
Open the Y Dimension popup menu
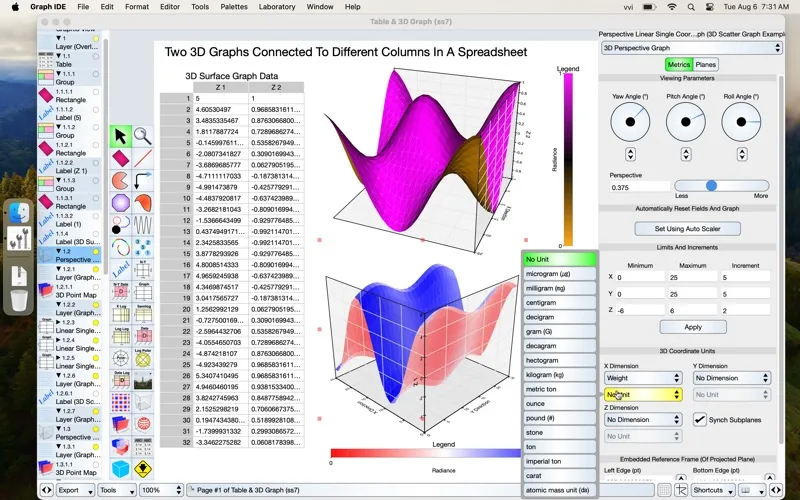(x=732, y=378)
